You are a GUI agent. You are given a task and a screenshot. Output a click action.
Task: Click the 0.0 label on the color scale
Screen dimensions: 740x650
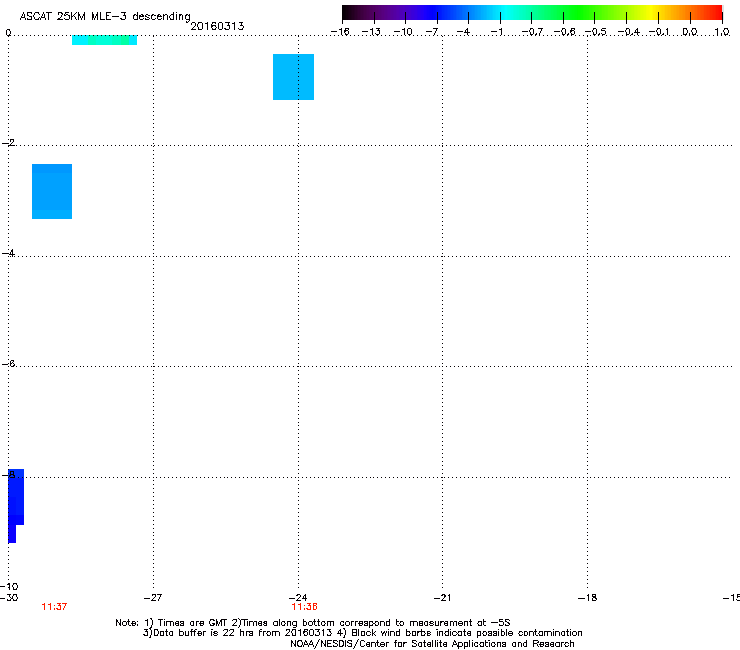[x=690, y=32]
